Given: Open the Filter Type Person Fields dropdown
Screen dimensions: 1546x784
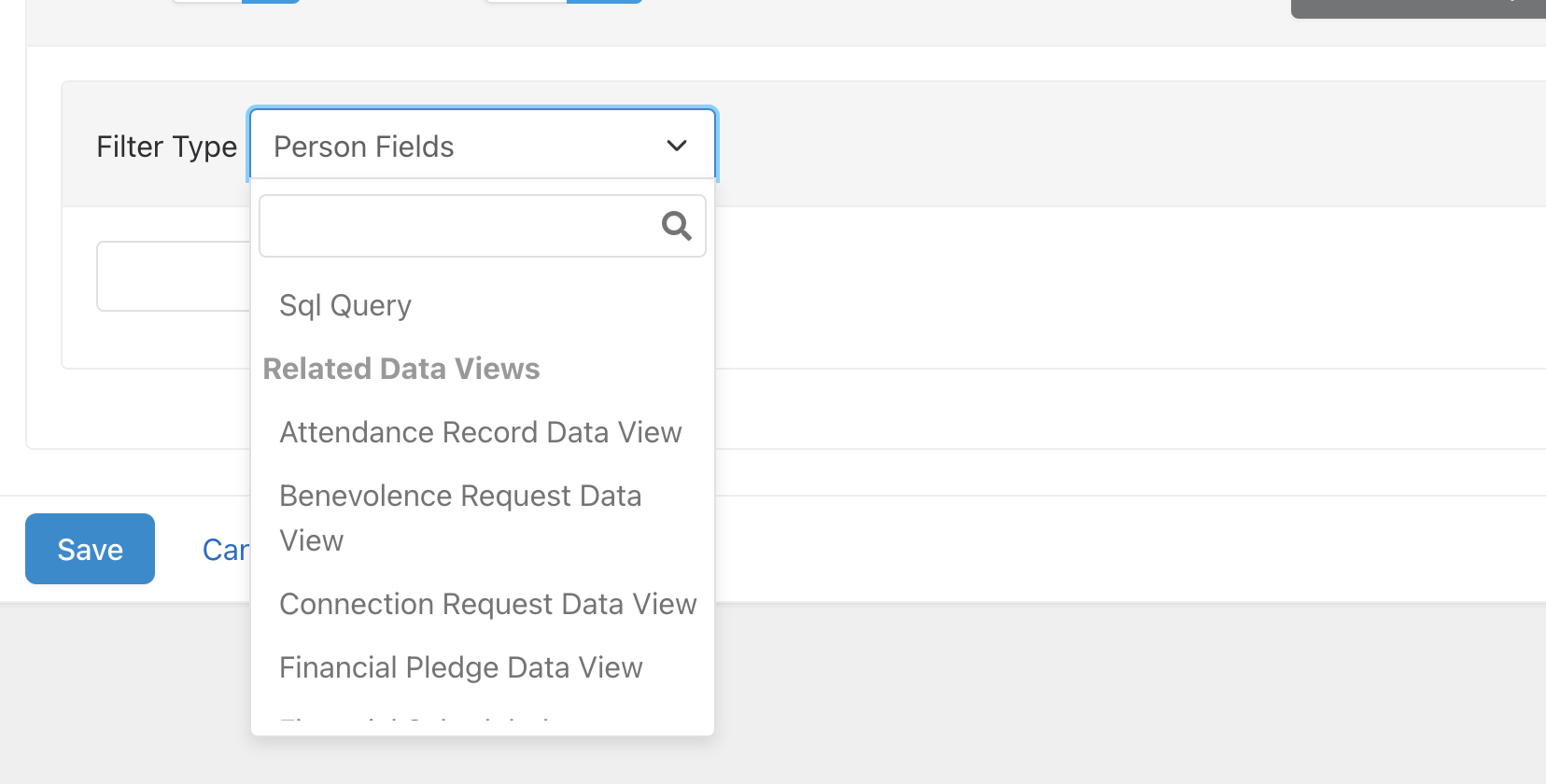Looking at the screenshot, I should click(x=483, y=146).
